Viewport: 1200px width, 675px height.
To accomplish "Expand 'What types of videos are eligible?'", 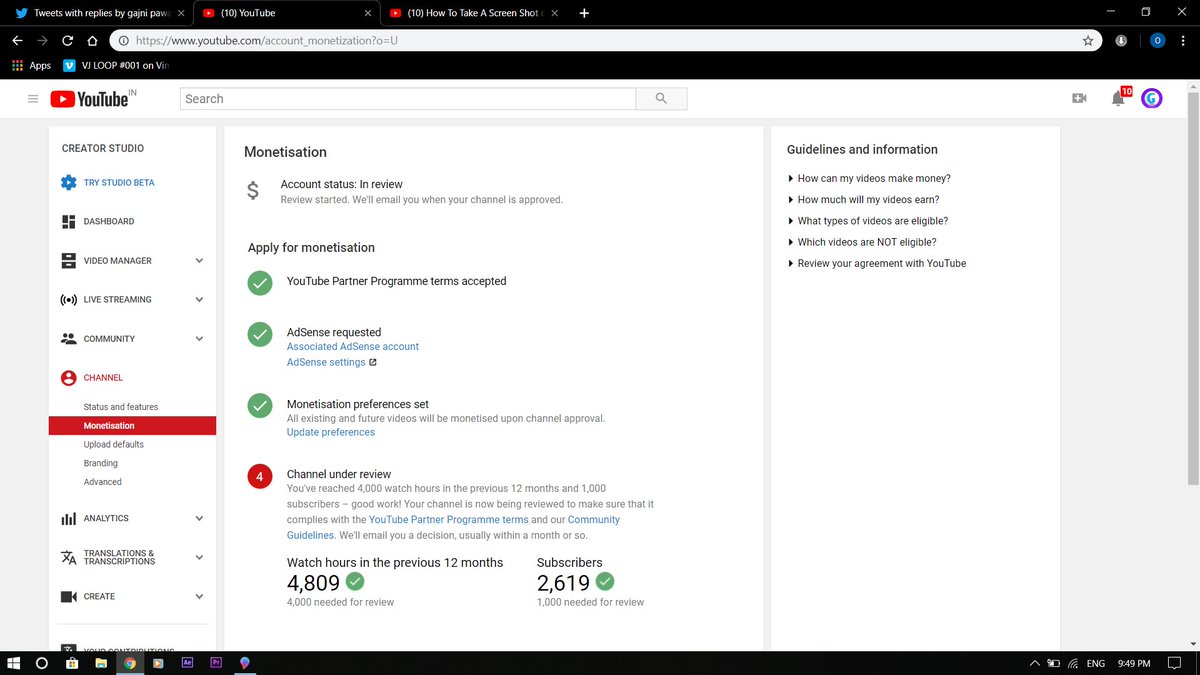I will tap(868, 221).
